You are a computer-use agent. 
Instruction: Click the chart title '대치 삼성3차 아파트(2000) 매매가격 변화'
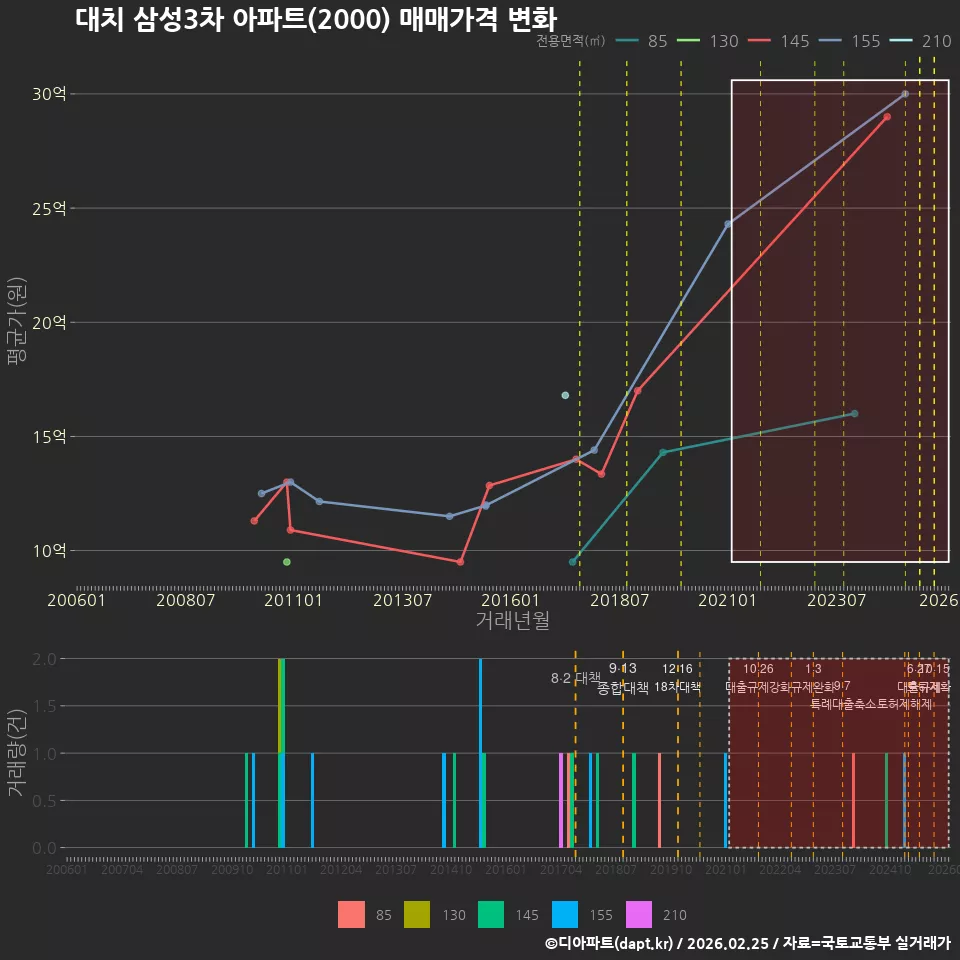(316, 19)
